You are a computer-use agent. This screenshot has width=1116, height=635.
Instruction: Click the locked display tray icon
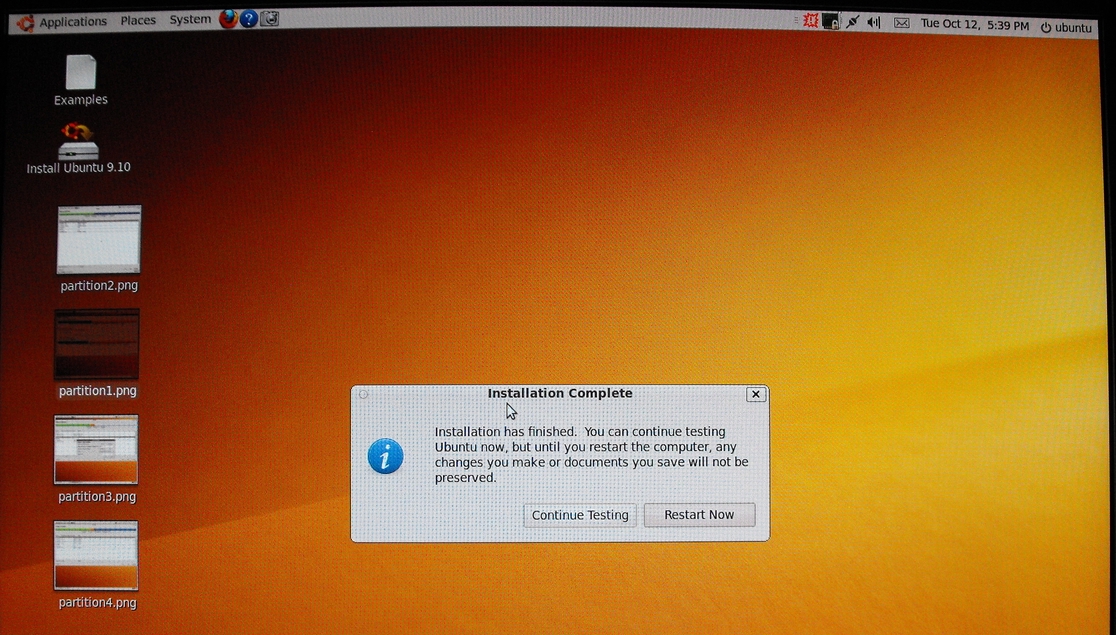pos(831,21)
